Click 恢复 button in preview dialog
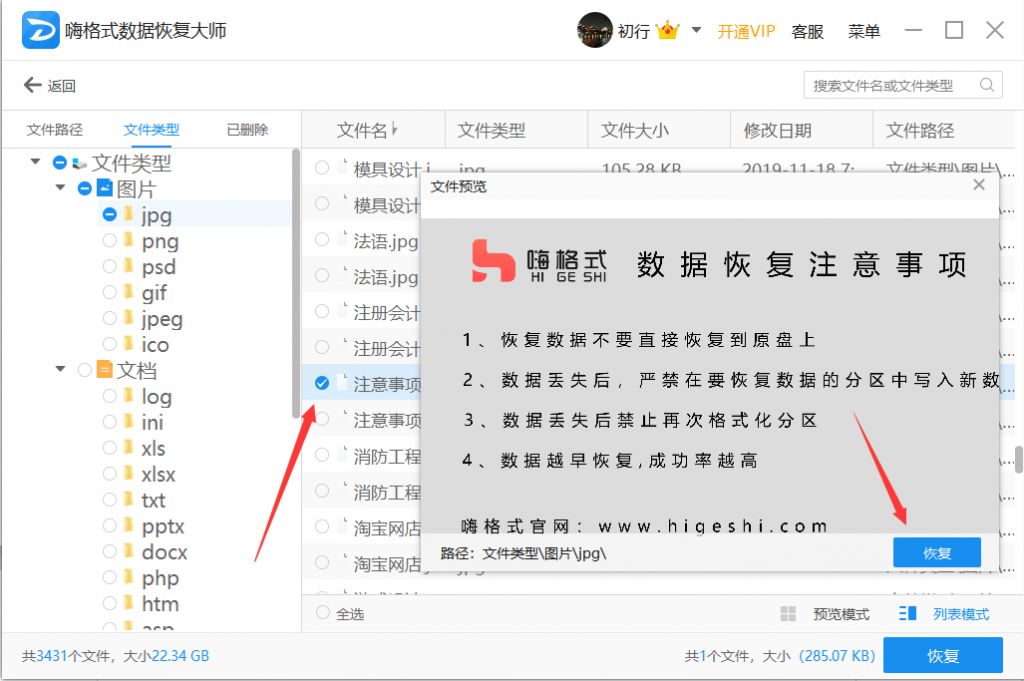 point(936,553)
